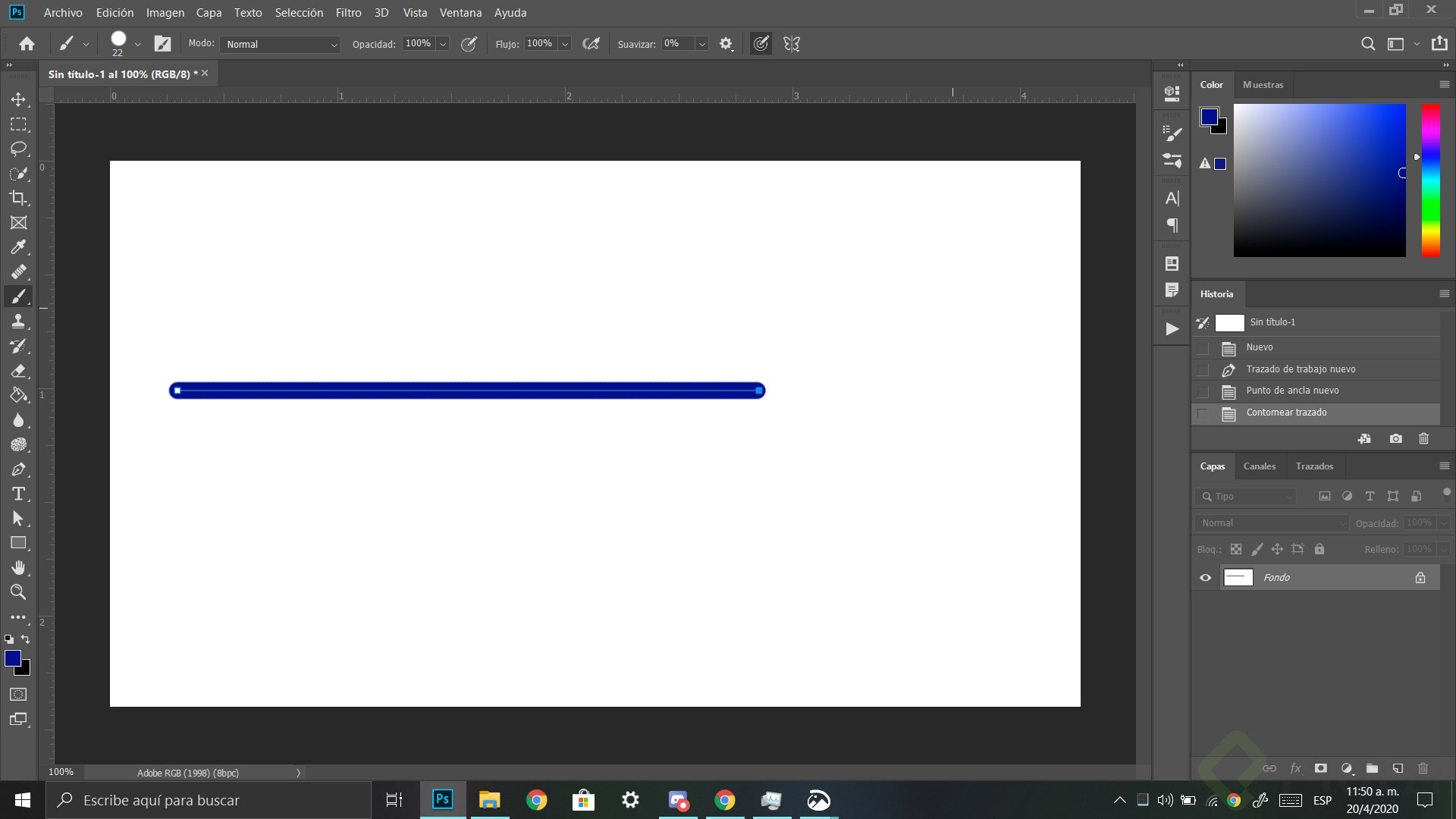This screenshot has height=819, width=1456.
Task: Click the color field picker square
Action: 1319,180
